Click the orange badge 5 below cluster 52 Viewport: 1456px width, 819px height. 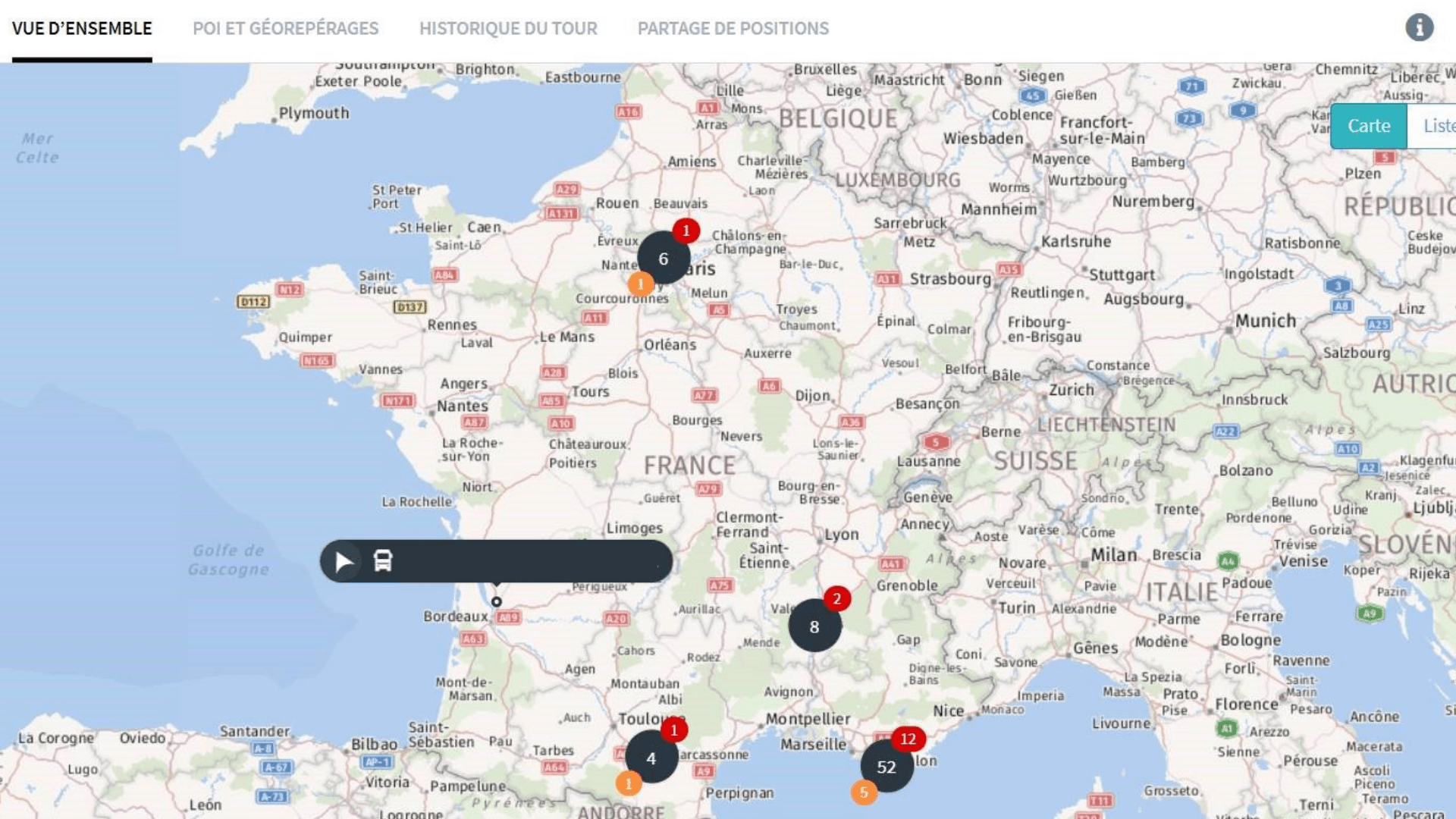coord(864,792)
